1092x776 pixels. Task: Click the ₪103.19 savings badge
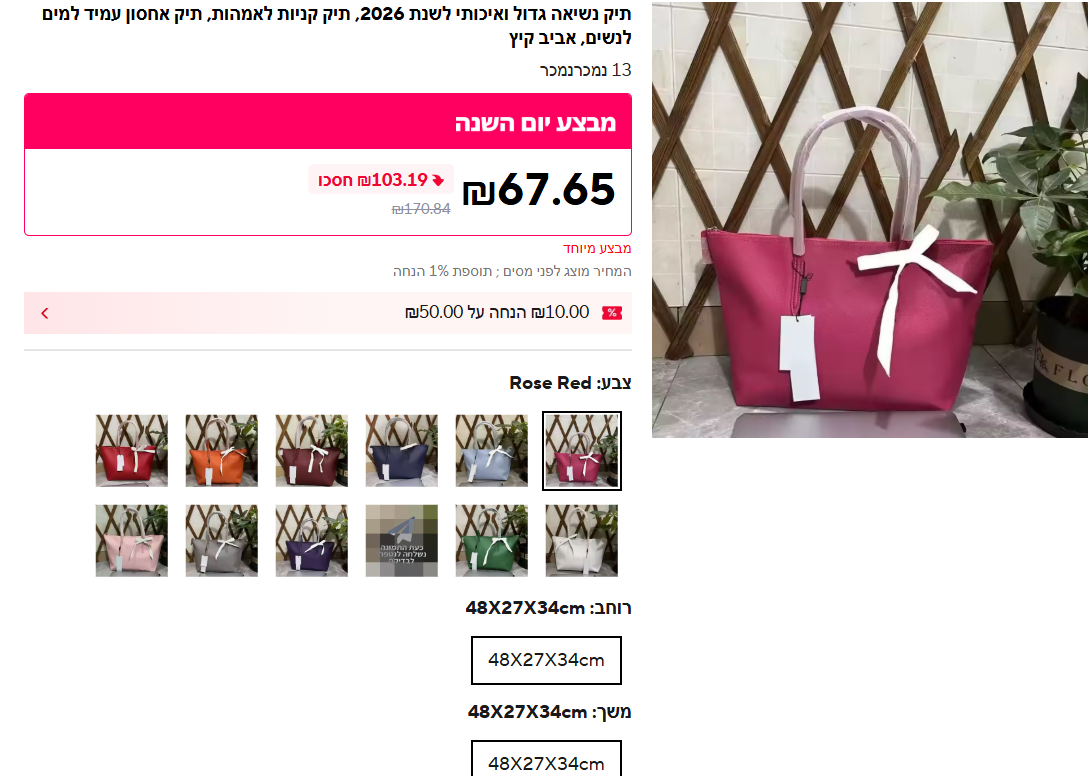pyautogui.click(x=381, y=180)
